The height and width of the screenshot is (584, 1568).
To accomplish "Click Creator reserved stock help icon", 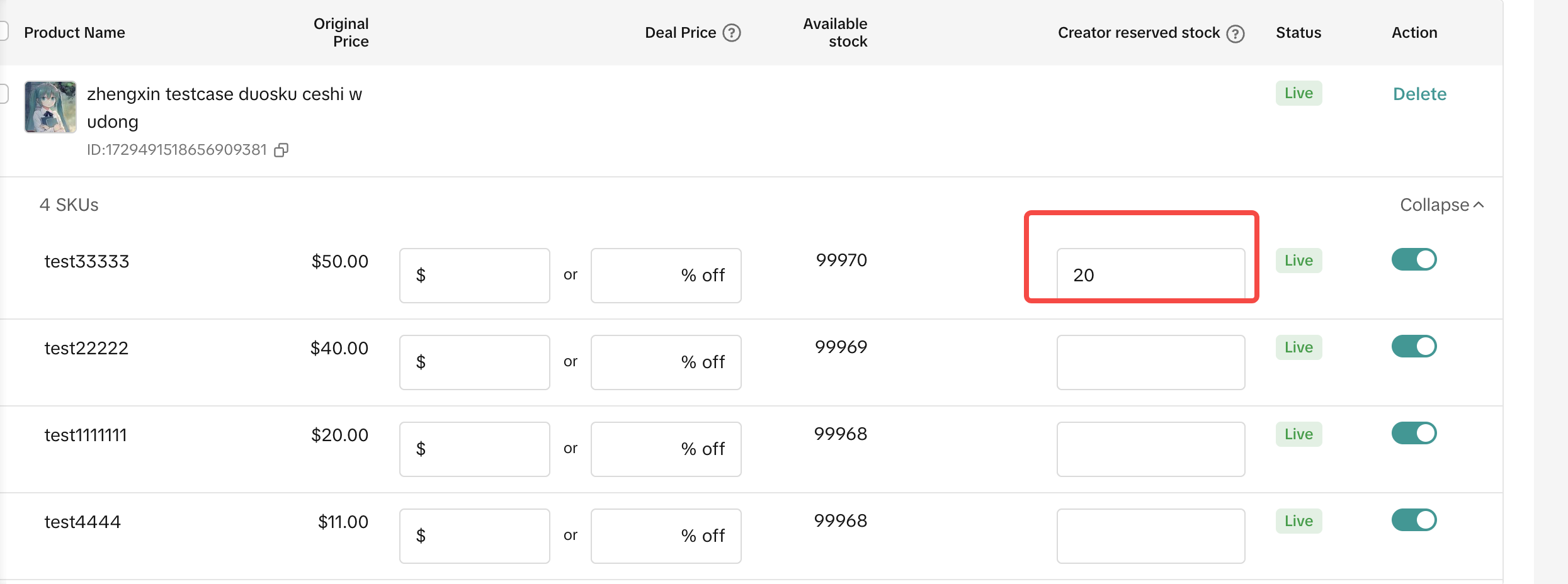I will (x=1236, y=33).
